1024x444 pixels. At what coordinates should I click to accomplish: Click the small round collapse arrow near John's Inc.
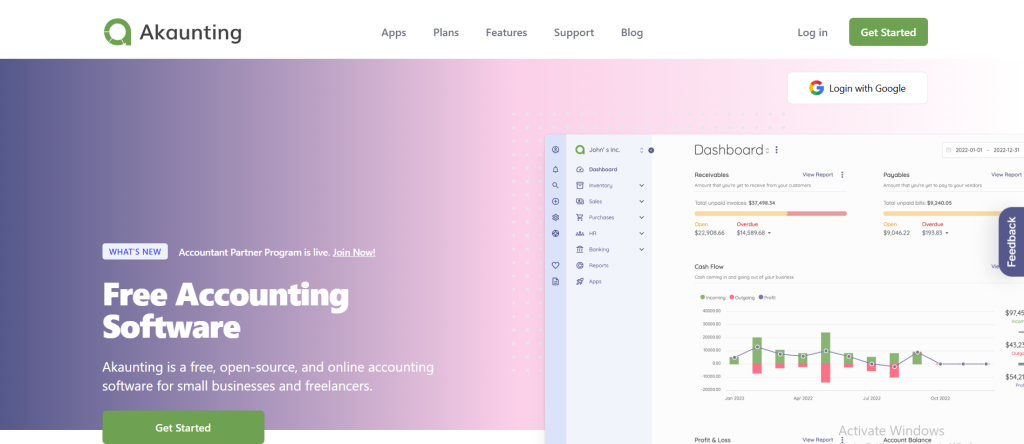(x=651, y=150)
